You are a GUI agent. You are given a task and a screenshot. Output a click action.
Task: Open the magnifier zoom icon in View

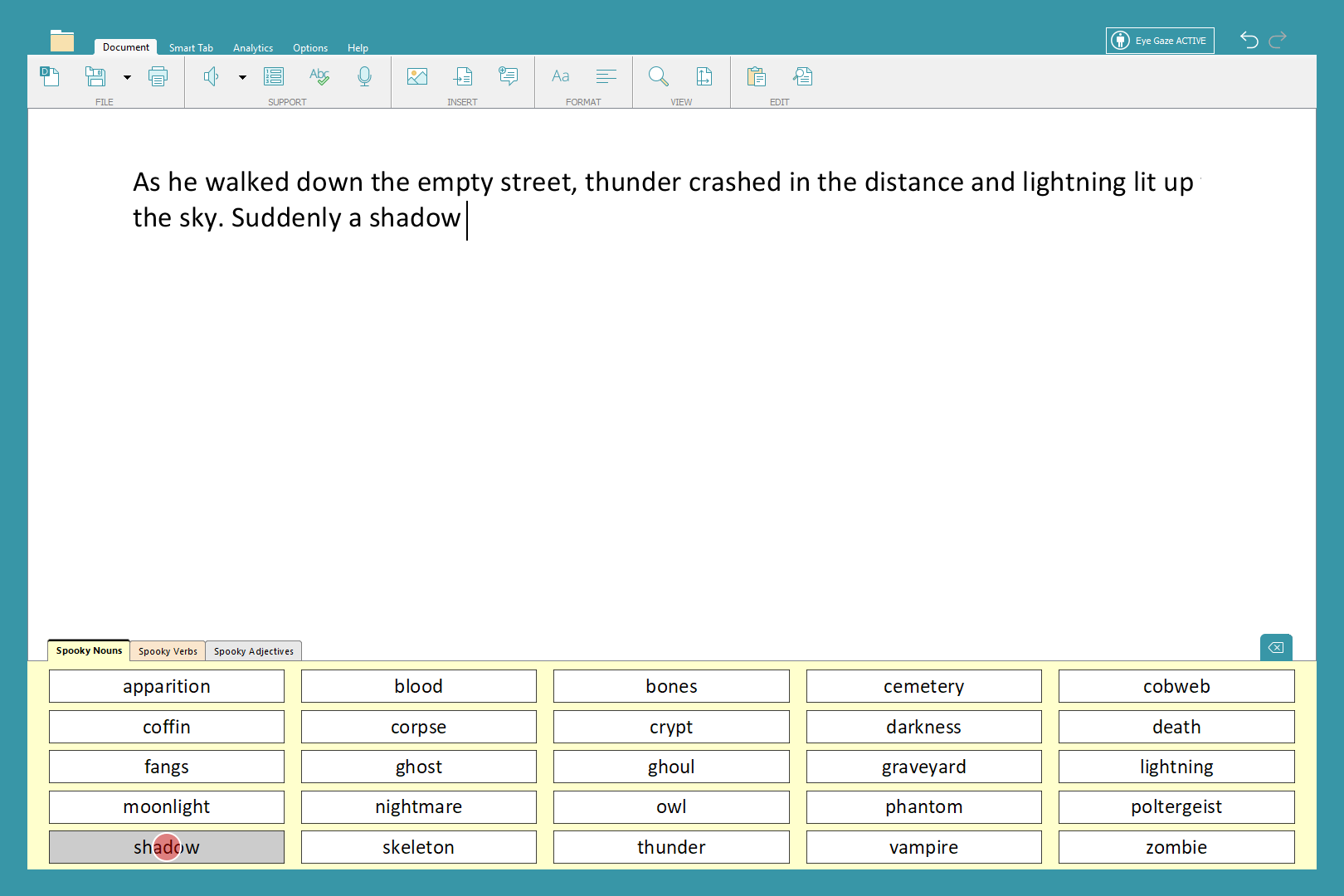coord(659,77)
